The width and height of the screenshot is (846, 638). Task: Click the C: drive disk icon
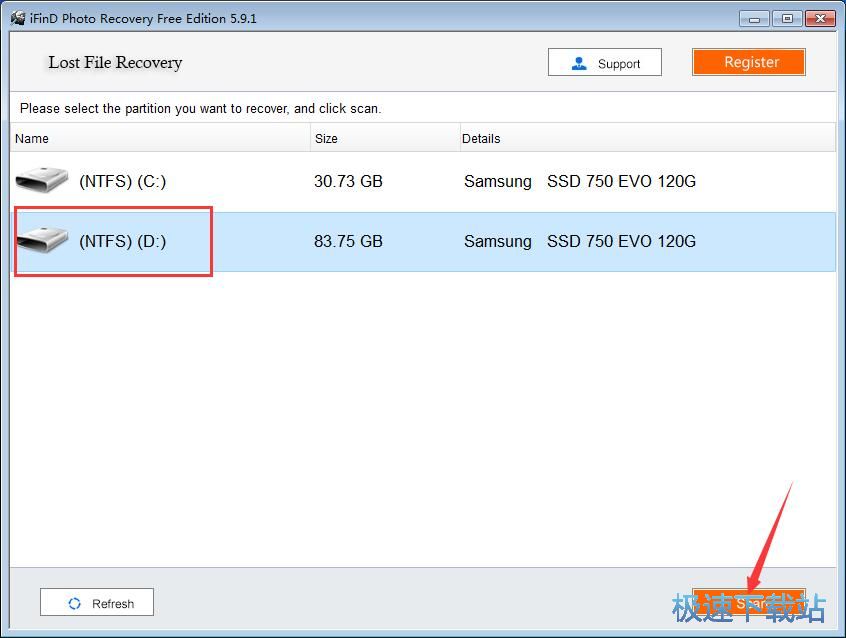tap(42, 181)
